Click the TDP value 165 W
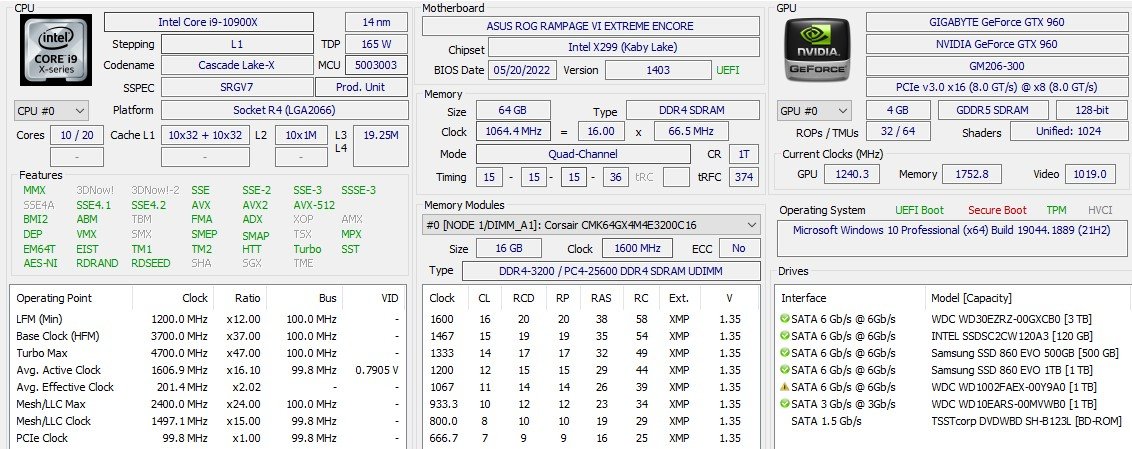This screenshot has width=1132, height=449. point(376,44)
